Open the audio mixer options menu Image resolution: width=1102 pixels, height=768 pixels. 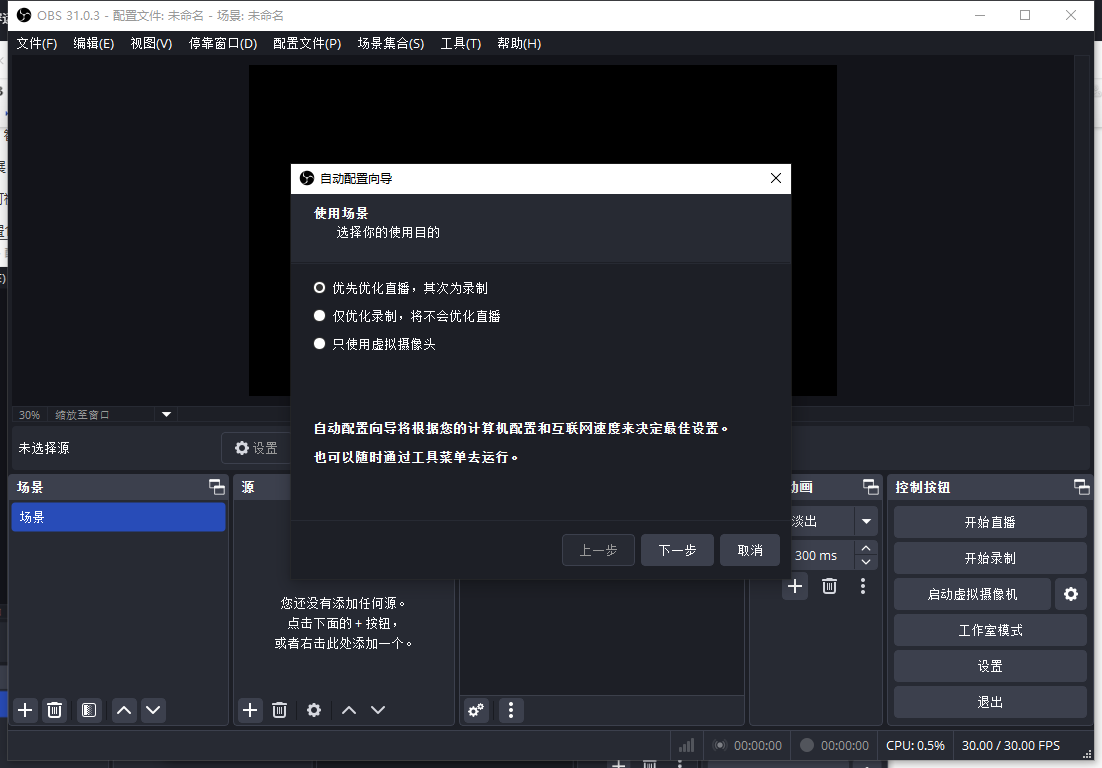click(x=511, y=710)
